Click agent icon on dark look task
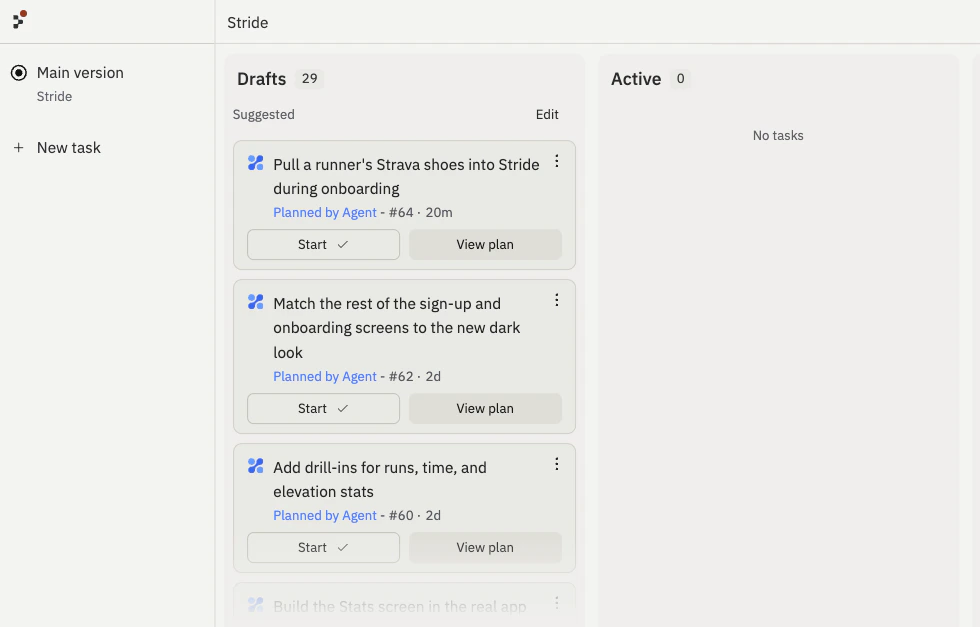This screenshot has width=980, height=627. [256, 302]
